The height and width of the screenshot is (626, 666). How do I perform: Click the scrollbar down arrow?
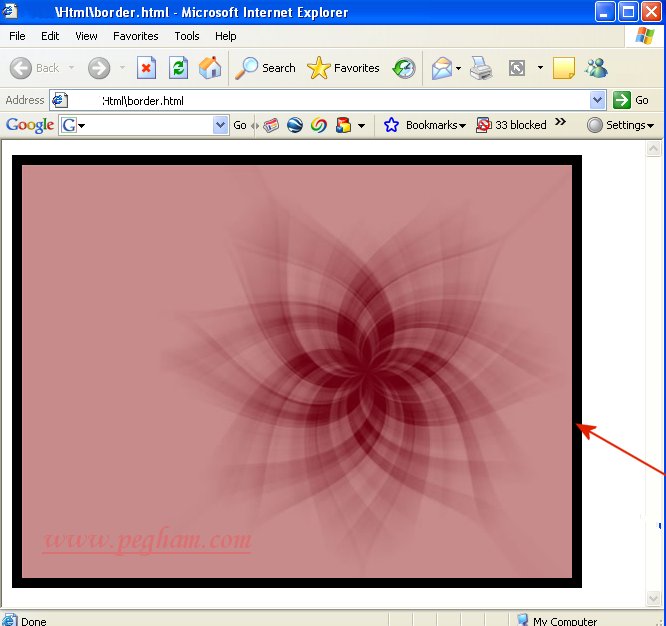click(x=653, y=598)
